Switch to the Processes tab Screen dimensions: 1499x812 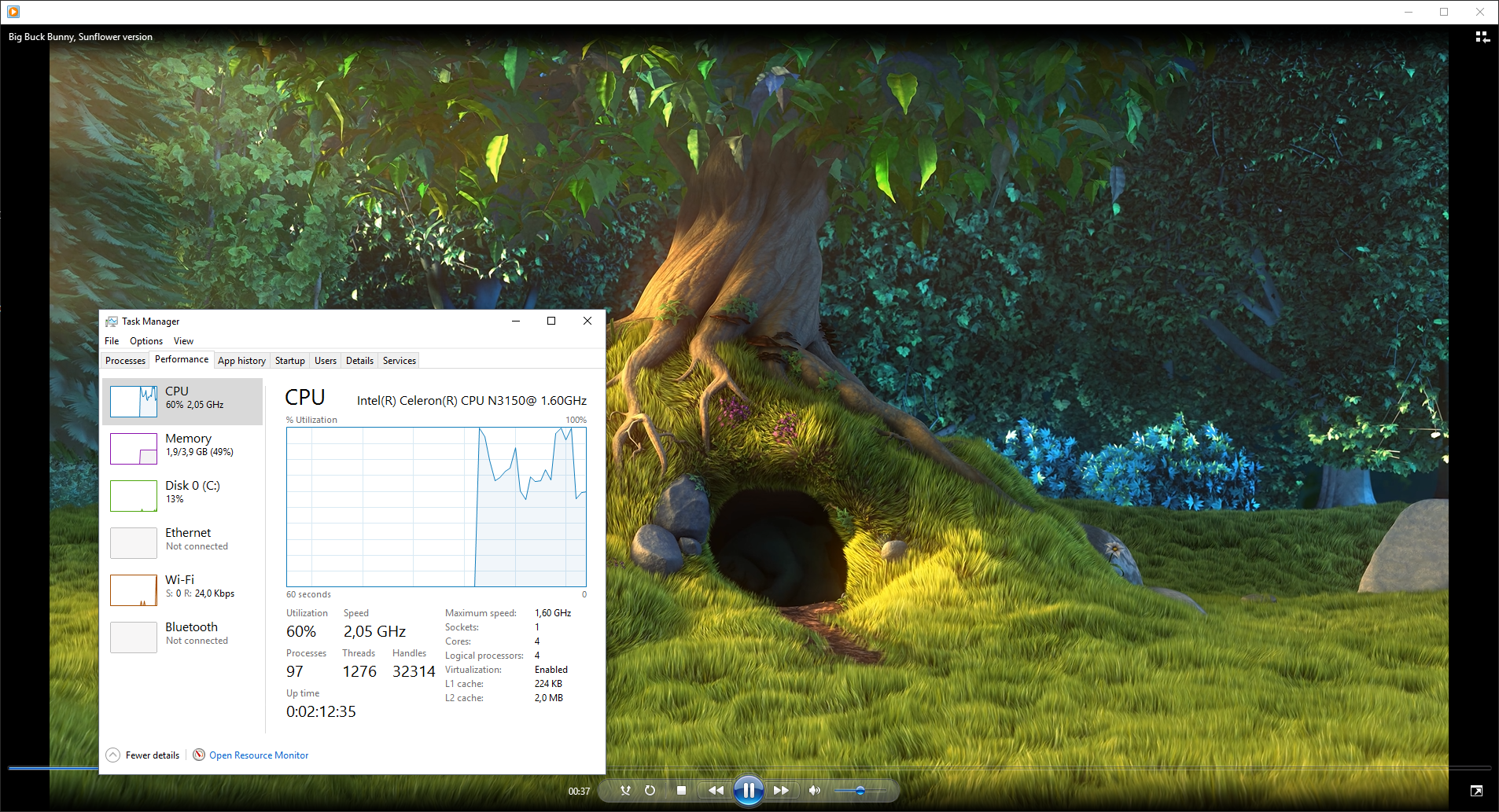tap(125, 361)
